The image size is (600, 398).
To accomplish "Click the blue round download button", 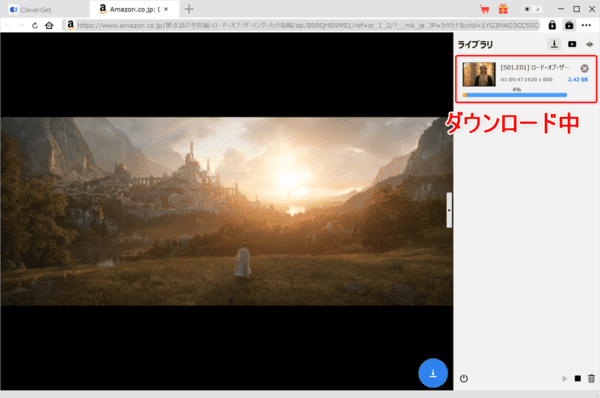I will 433,373.
